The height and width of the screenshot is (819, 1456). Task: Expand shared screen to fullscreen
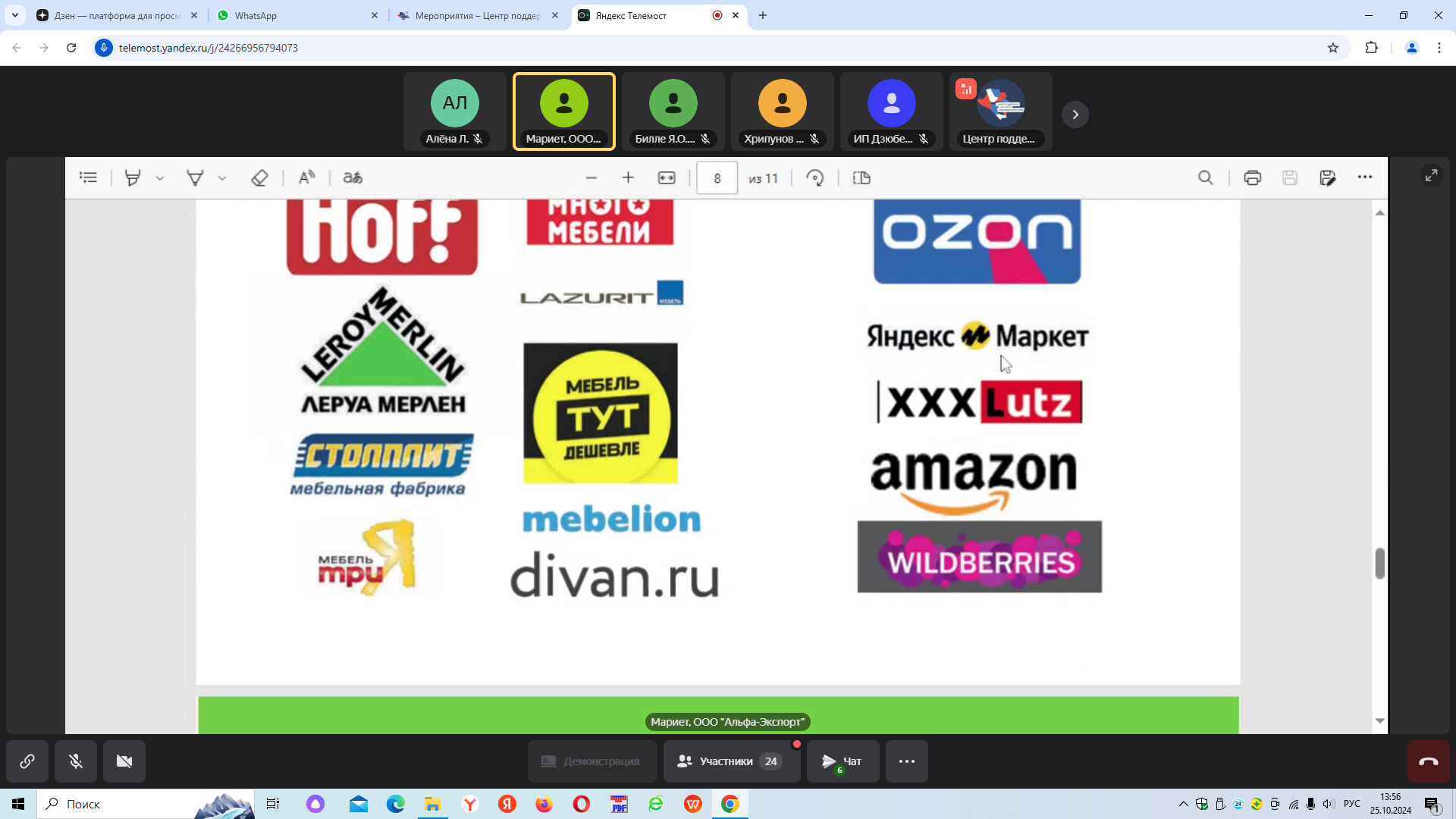point(1432,175)
